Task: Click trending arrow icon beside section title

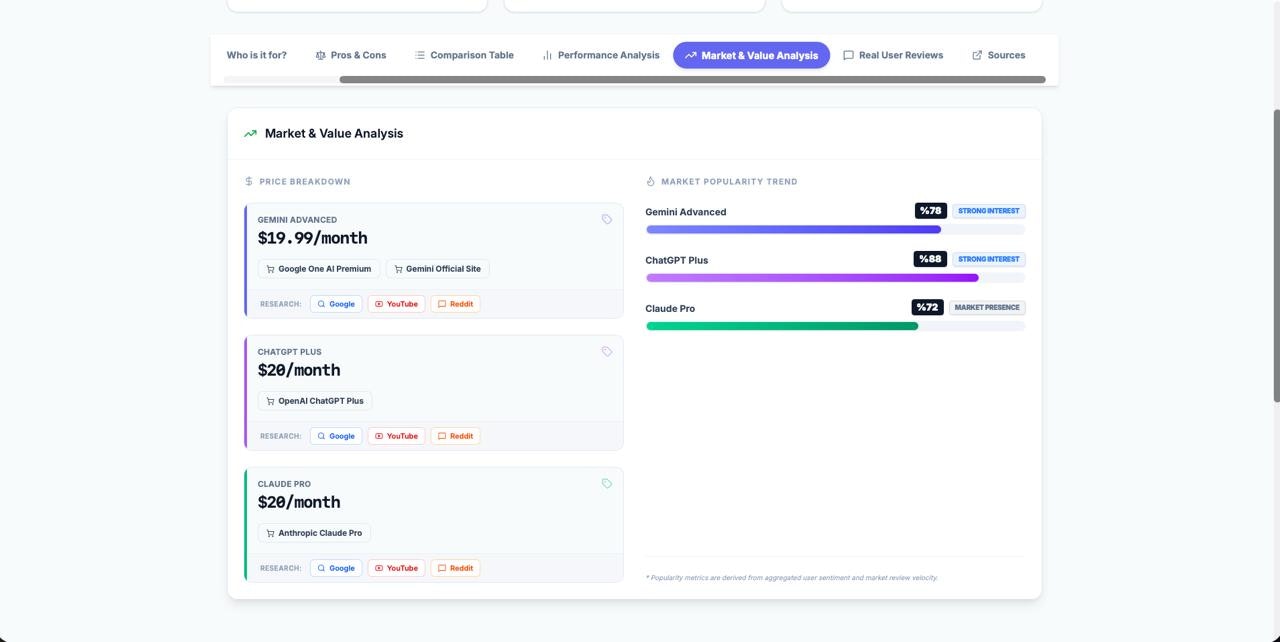Action: pyautogui.click(x=250, y=133)
